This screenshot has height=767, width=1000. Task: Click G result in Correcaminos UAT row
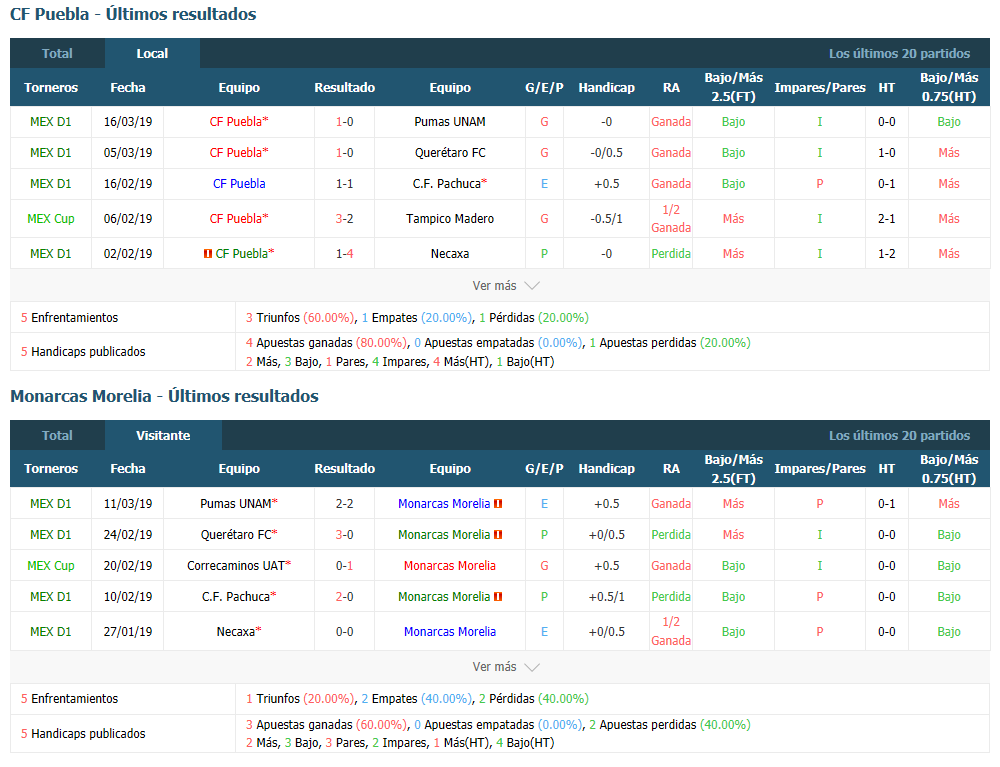[x=544, y=566]
